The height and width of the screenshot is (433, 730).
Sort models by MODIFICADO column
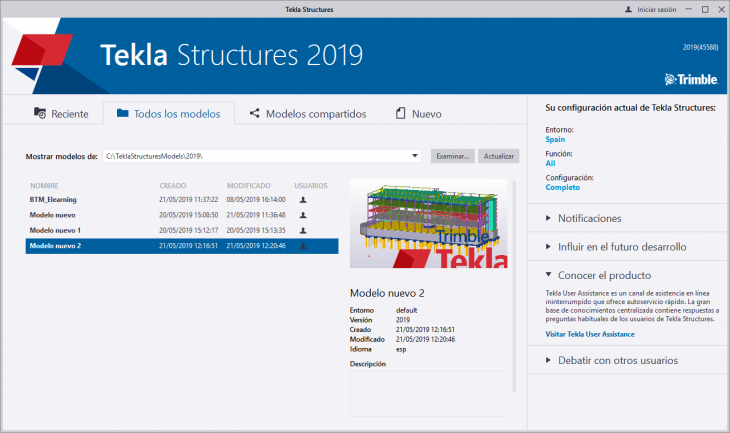249,185
